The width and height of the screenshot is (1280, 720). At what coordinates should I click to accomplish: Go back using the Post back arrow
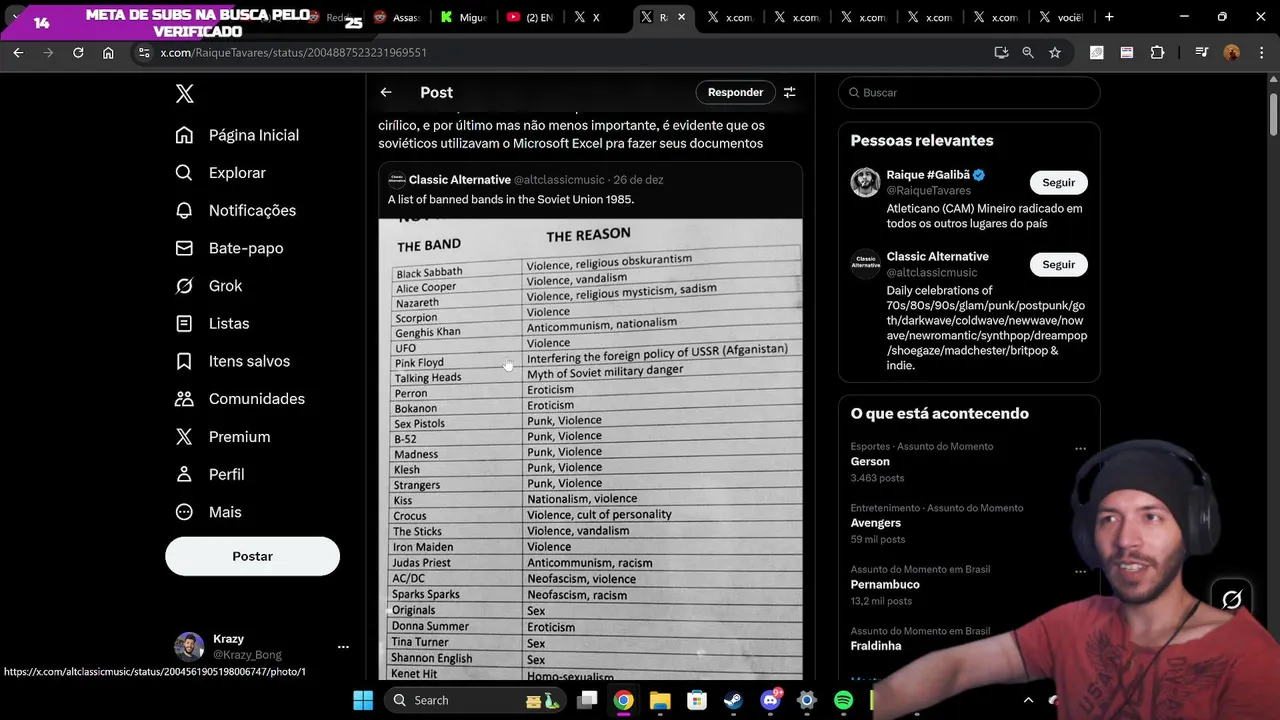[386, 92]
